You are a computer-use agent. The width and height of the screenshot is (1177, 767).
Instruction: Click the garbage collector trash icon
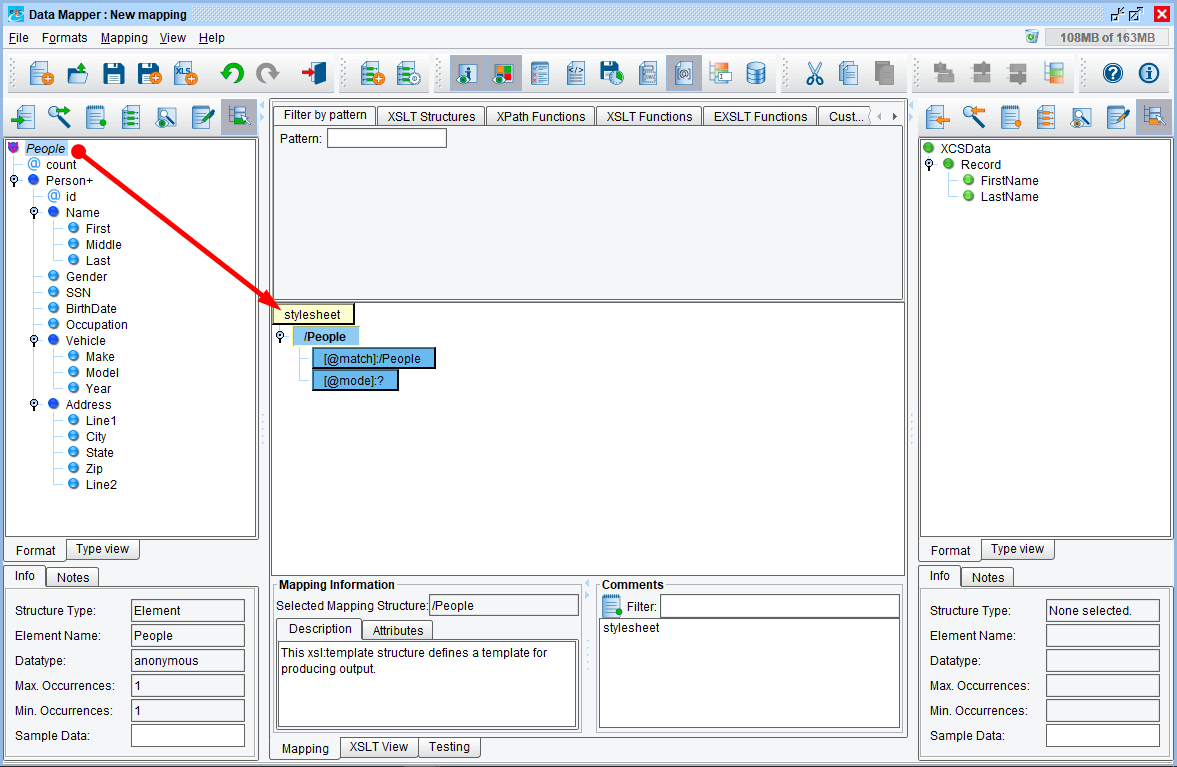1032,37
